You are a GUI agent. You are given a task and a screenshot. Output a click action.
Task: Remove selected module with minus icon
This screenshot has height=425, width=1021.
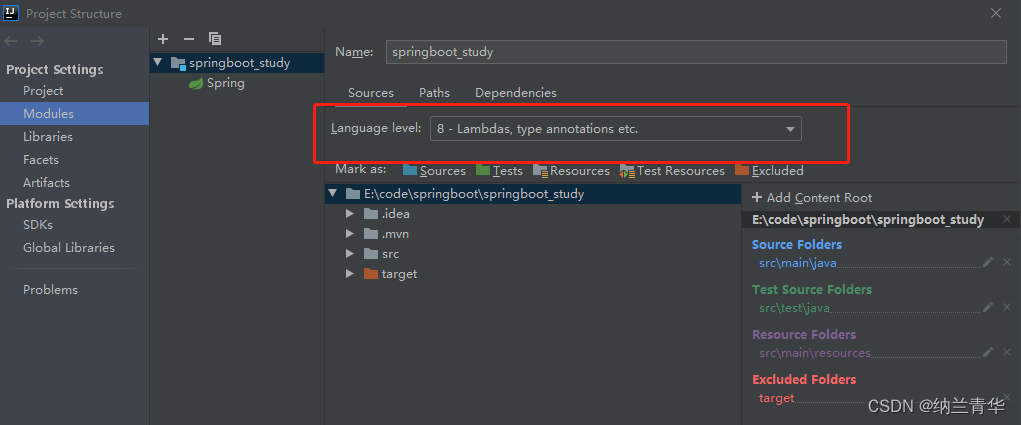pyautogui.click(x=189, y=39)
